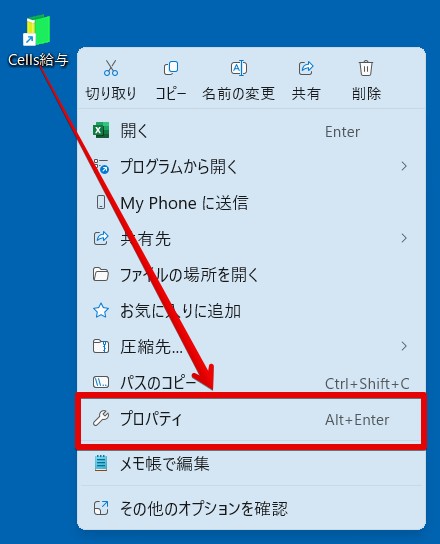Click the trash delete icon (削除)

366,68
